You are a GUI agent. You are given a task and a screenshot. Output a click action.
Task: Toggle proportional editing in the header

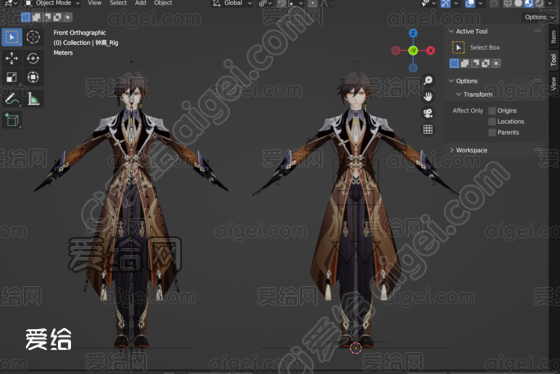[313, 4]
